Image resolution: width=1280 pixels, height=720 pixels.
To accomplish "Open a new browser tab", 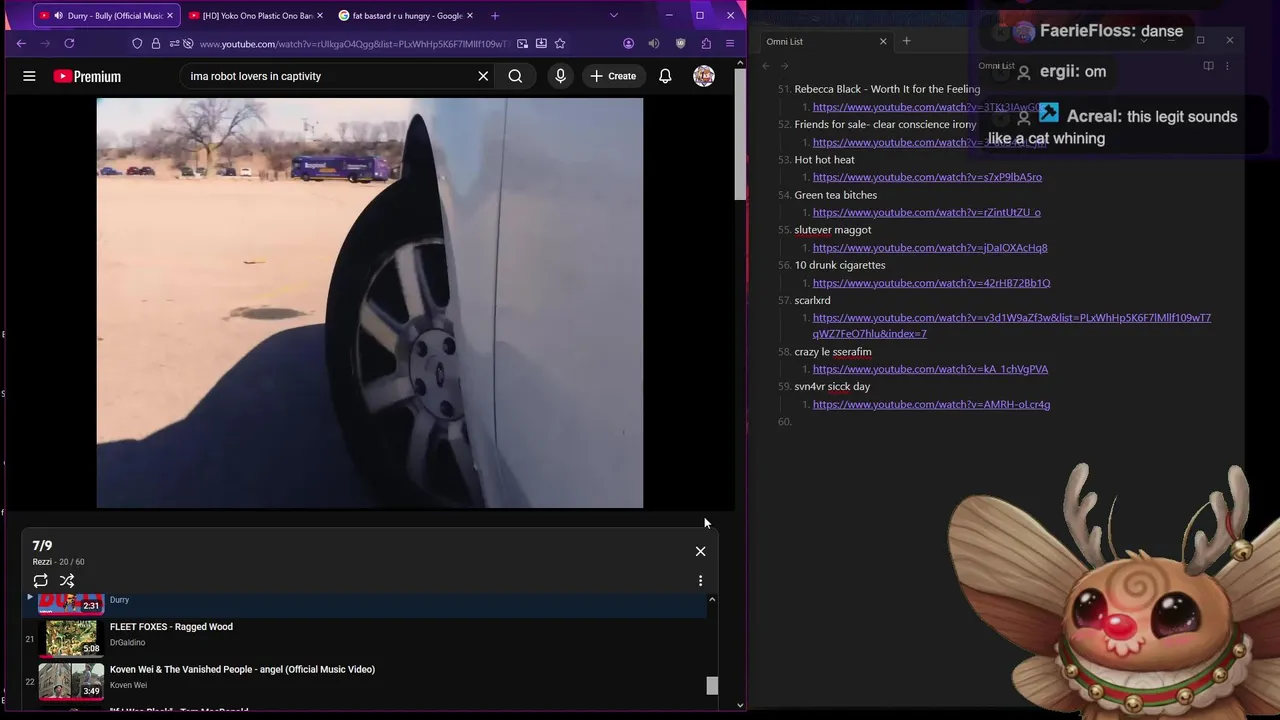I will (x=495, y=16).
